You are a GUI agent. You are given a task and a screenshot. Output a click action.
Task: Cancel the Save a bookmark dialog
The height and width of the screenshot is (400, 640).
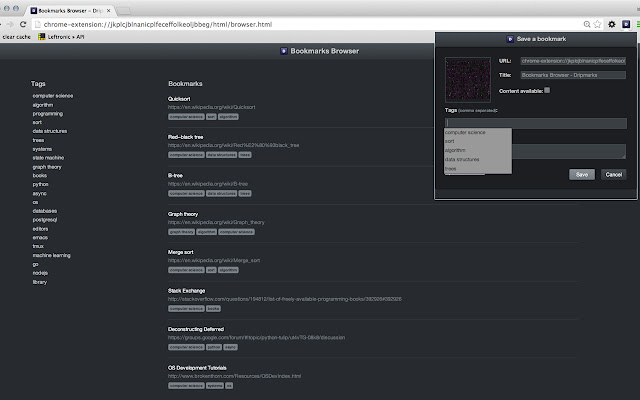(x=613, y=174)
